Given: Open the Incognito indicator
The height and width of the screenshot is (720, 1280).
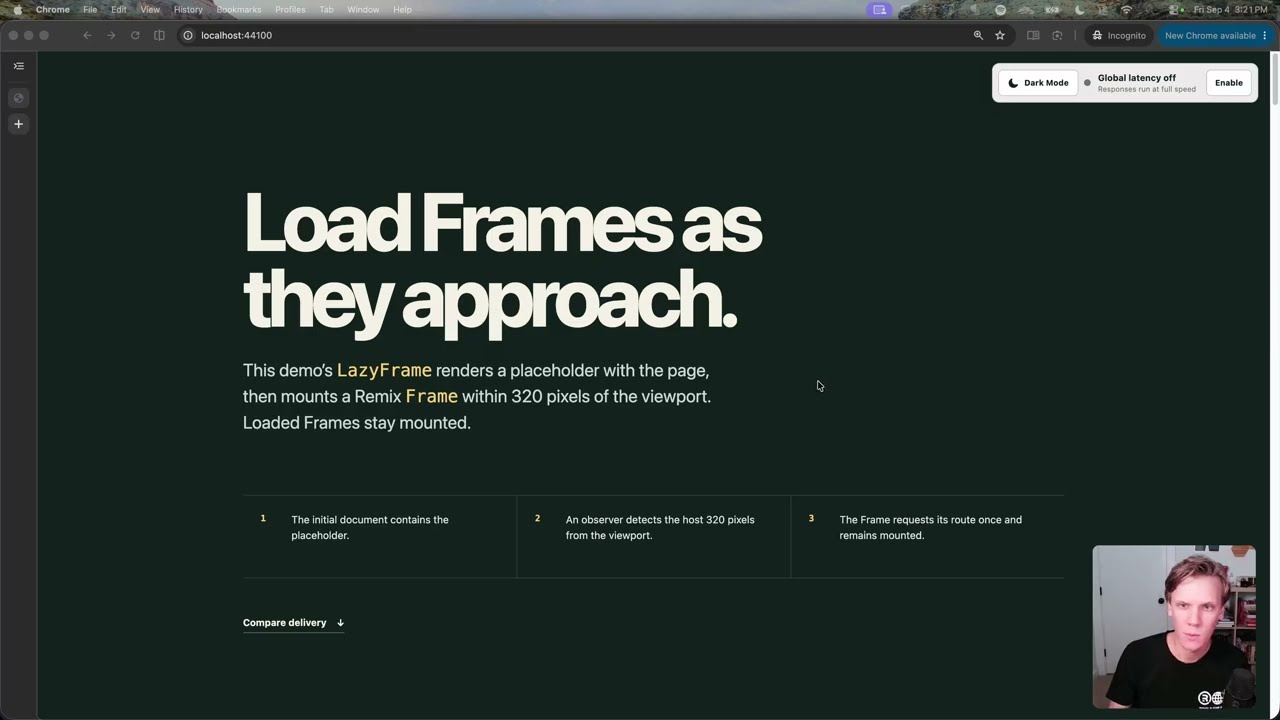Looking at the screenshot, I should point(1119,35).
